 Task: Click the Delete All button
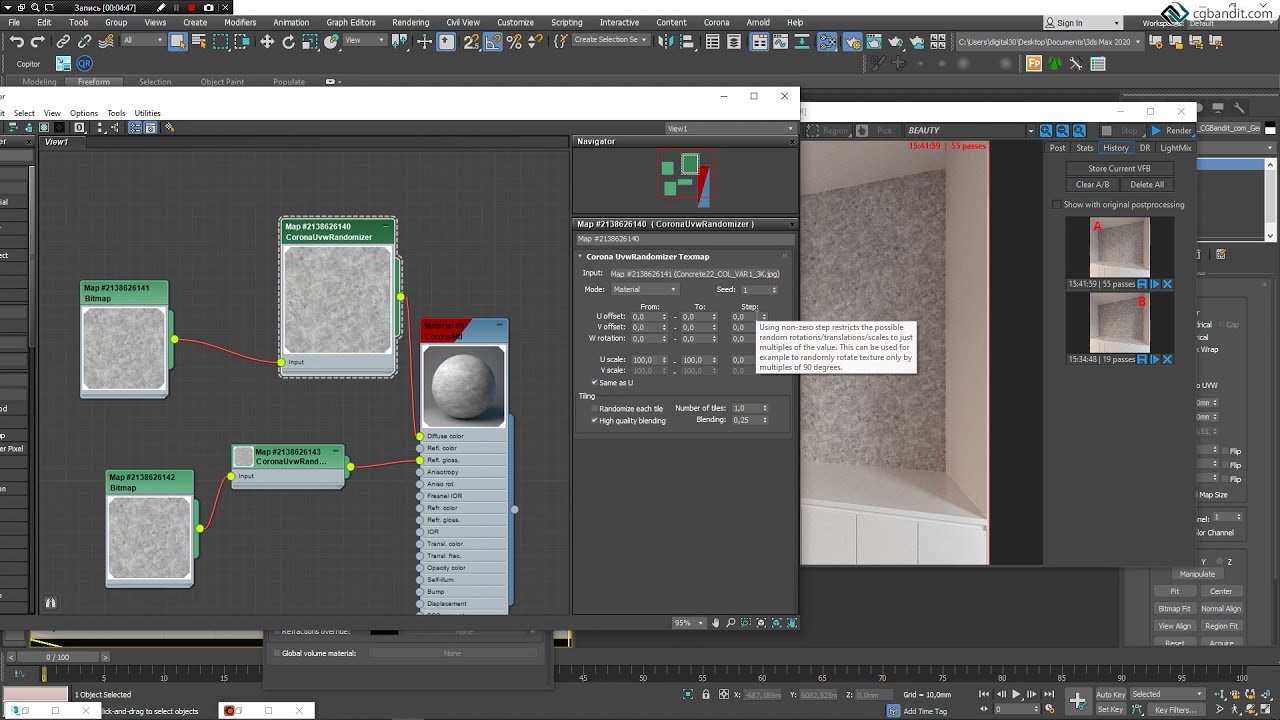click(1146, 184)
